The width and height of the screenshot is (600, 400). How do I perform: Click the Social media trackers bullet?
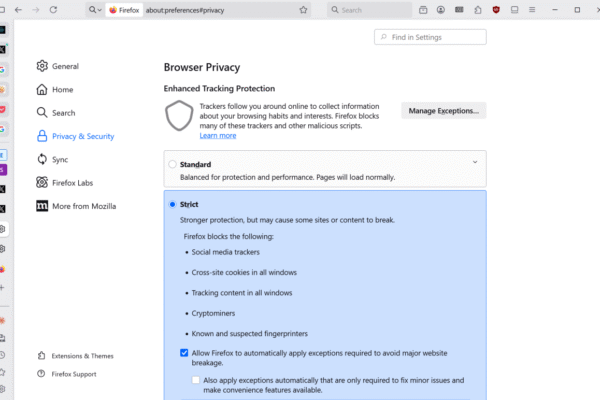pos(225,252)
